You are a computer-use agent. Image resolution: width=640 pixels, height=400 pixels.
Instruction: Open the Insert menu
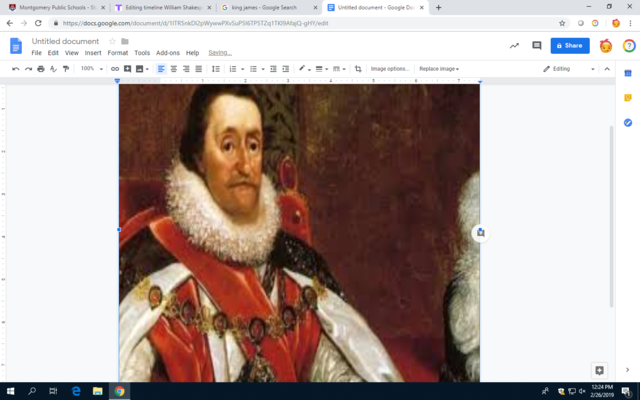[93, 53]
